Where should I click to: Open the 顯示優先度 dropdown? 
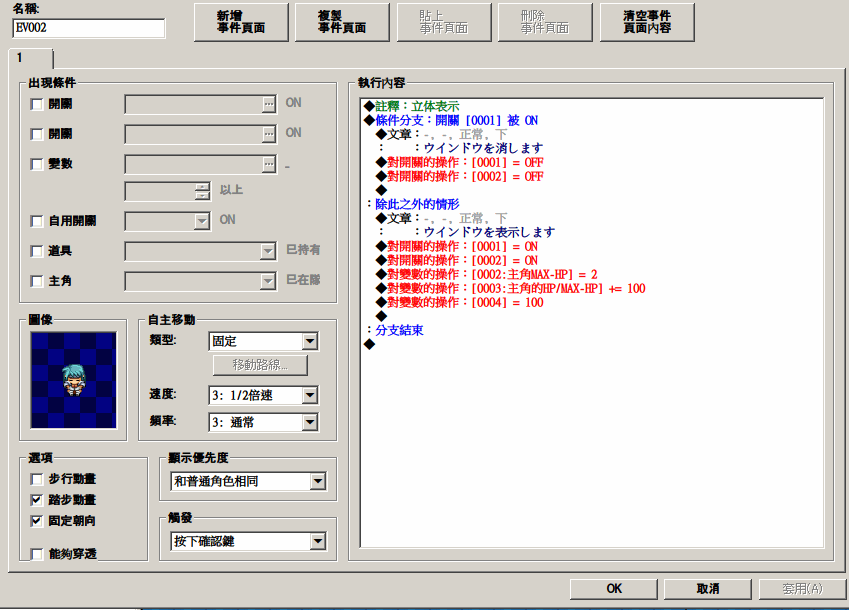coord(249,481)
